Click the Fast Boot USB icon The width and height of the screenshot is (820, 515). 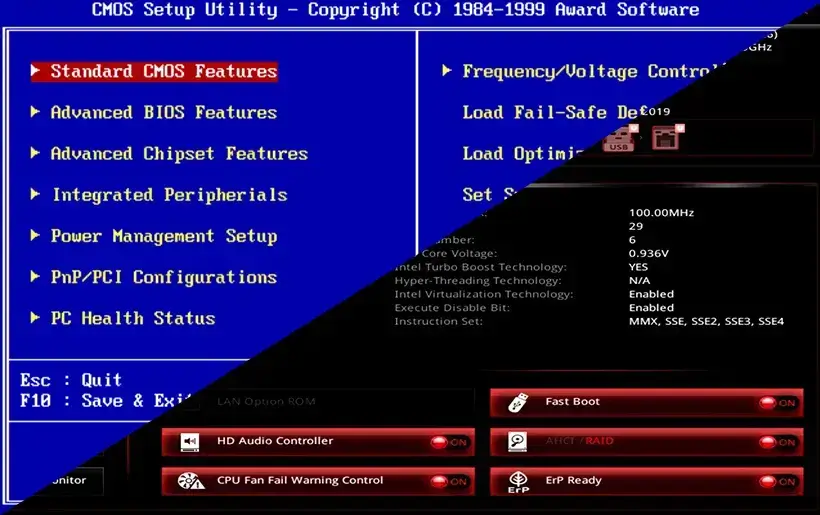[518, 403]
